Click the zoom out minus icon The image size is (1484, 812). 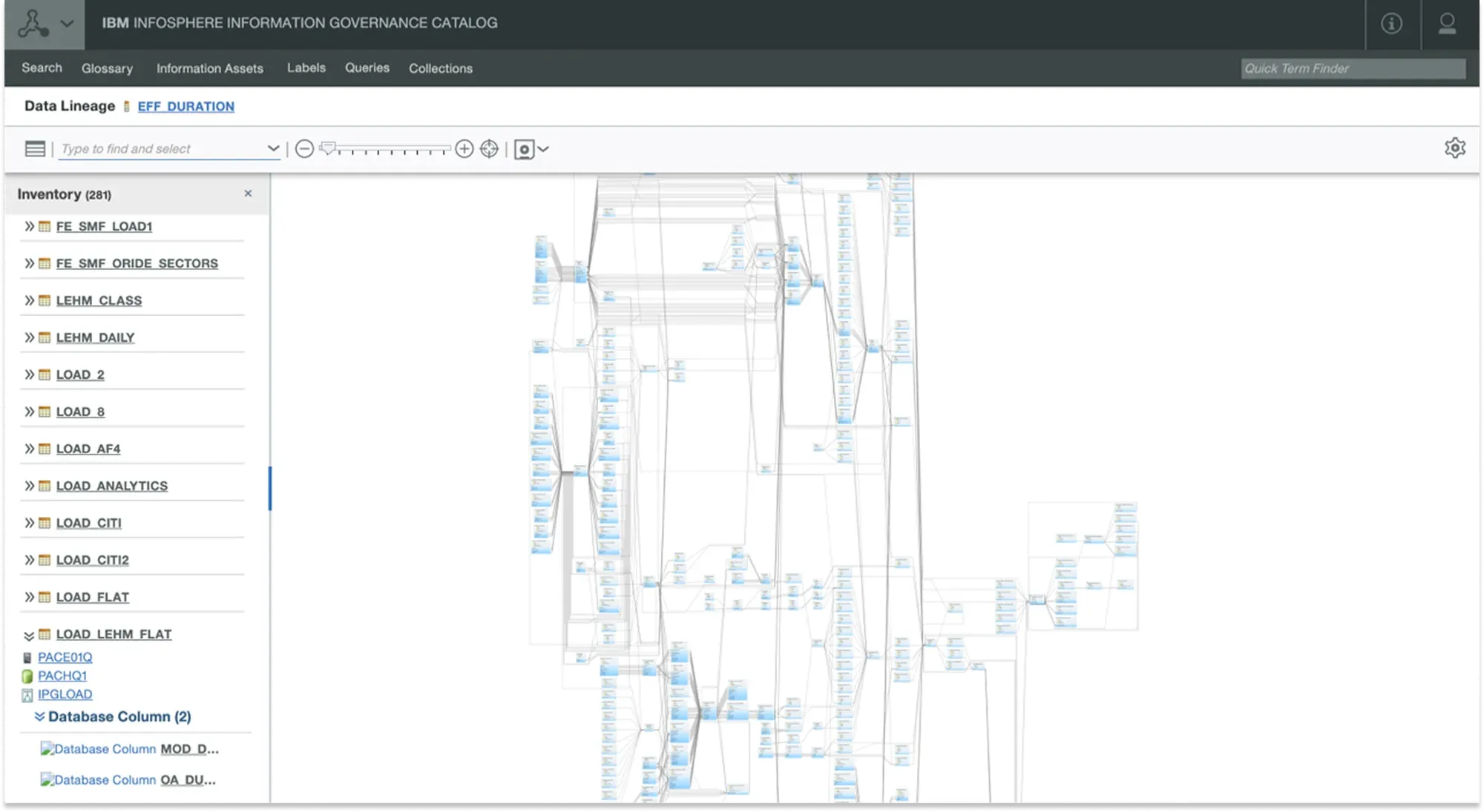(304, 149)
